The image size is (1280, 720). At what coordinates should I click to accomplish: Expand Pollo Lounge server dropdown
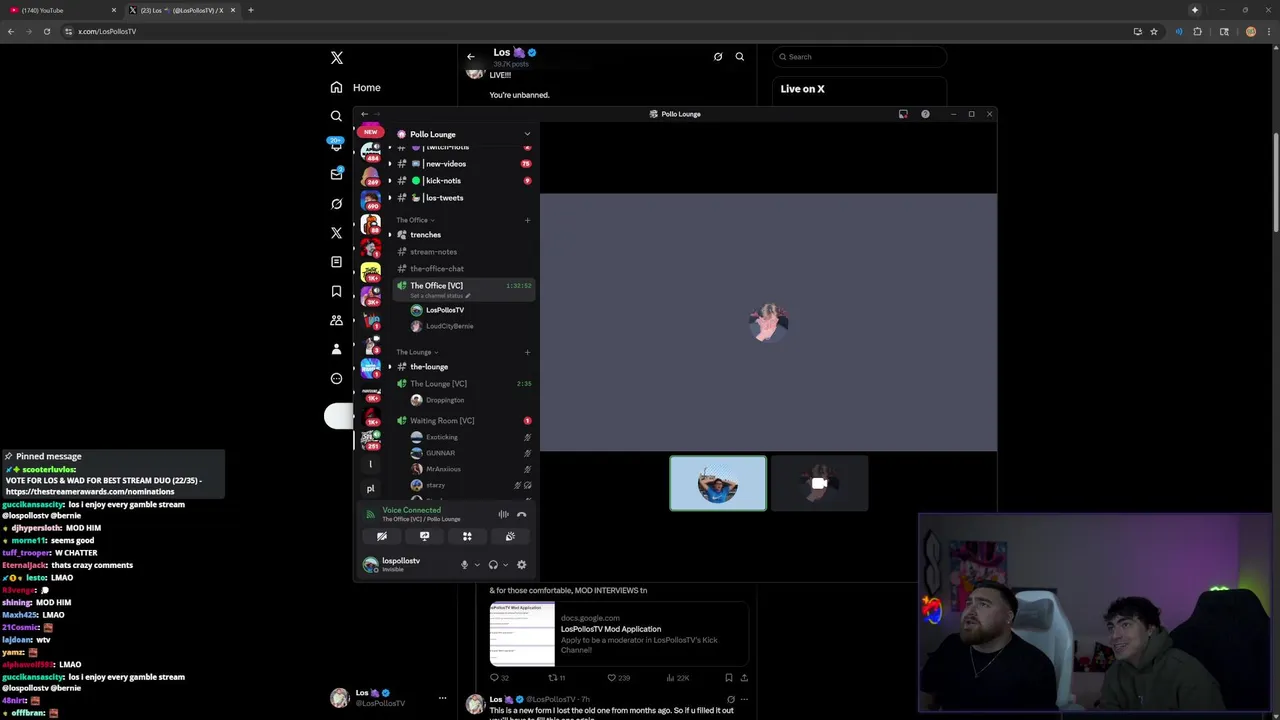click(x=527, y=134)
